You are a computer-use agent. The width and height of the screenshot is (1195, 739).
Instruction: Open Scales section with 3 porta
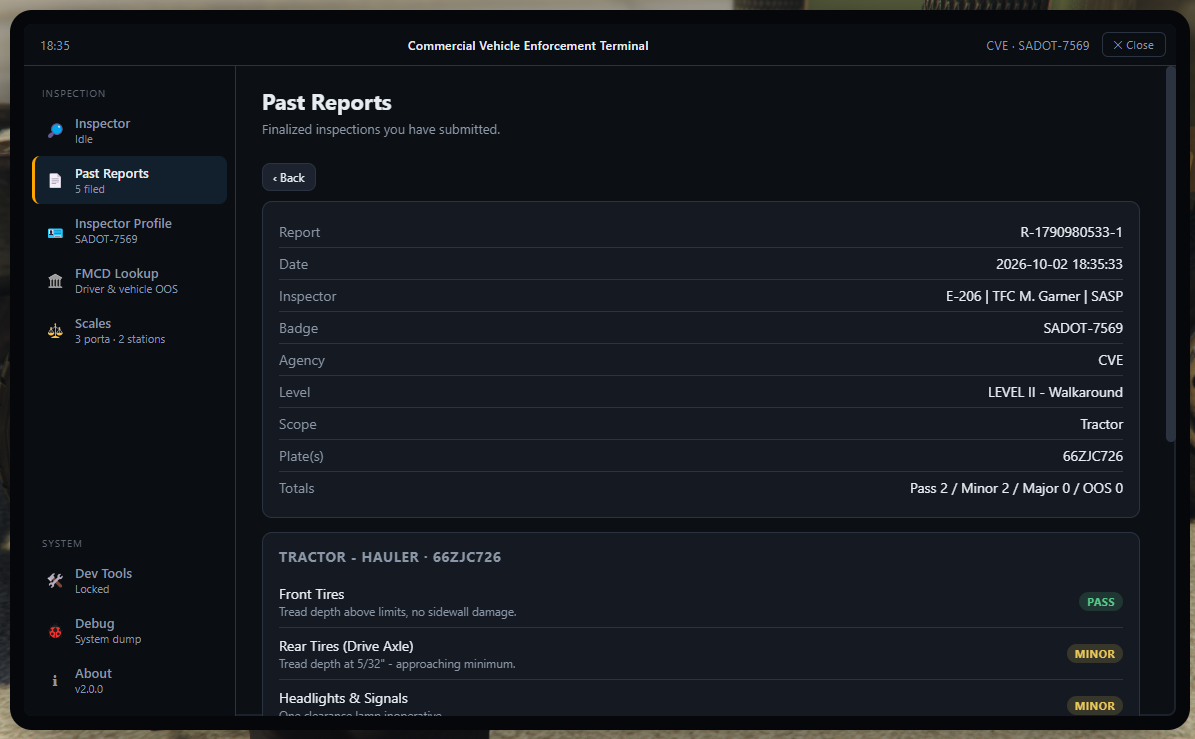click(130, 331)
